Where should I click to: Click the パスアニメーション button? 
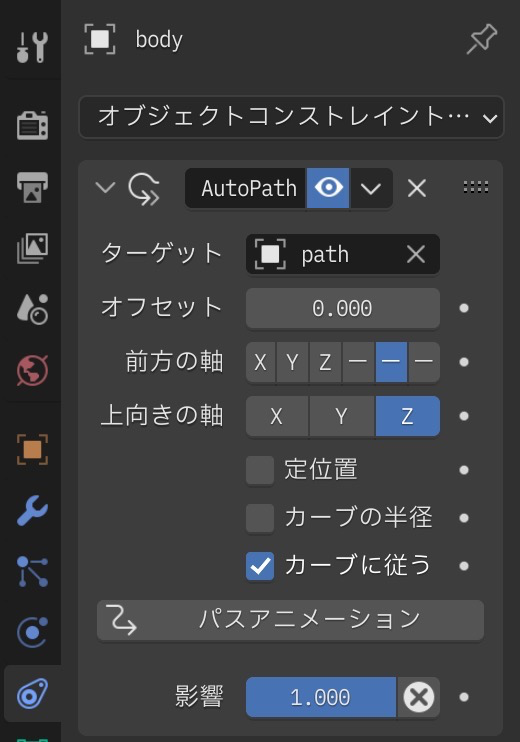290,620
